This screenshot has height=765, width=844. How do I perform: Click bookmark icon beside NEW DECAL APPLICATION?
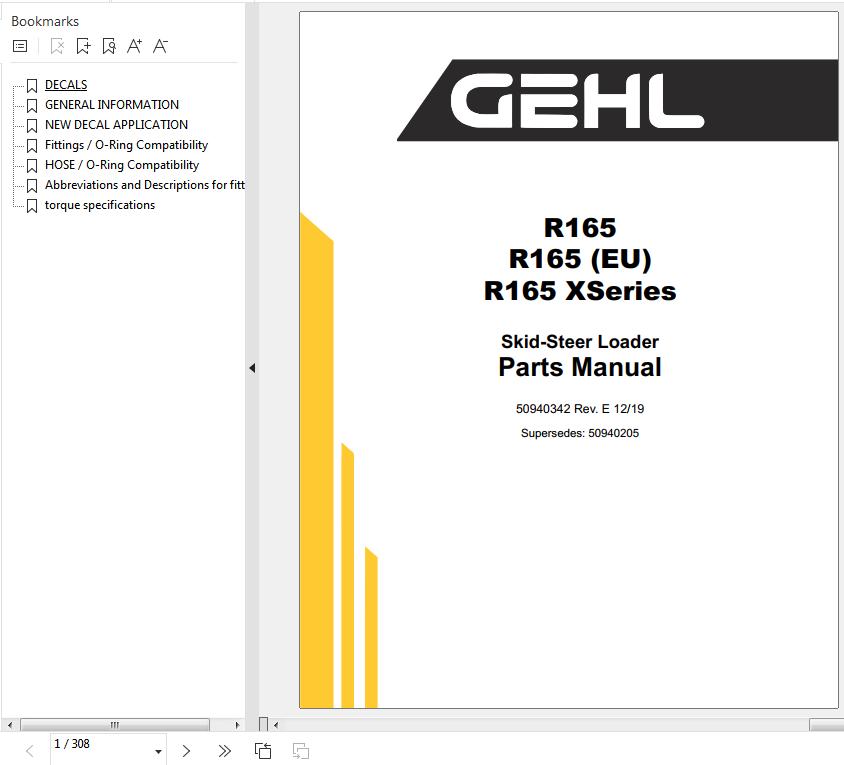[x=32, y=125]
